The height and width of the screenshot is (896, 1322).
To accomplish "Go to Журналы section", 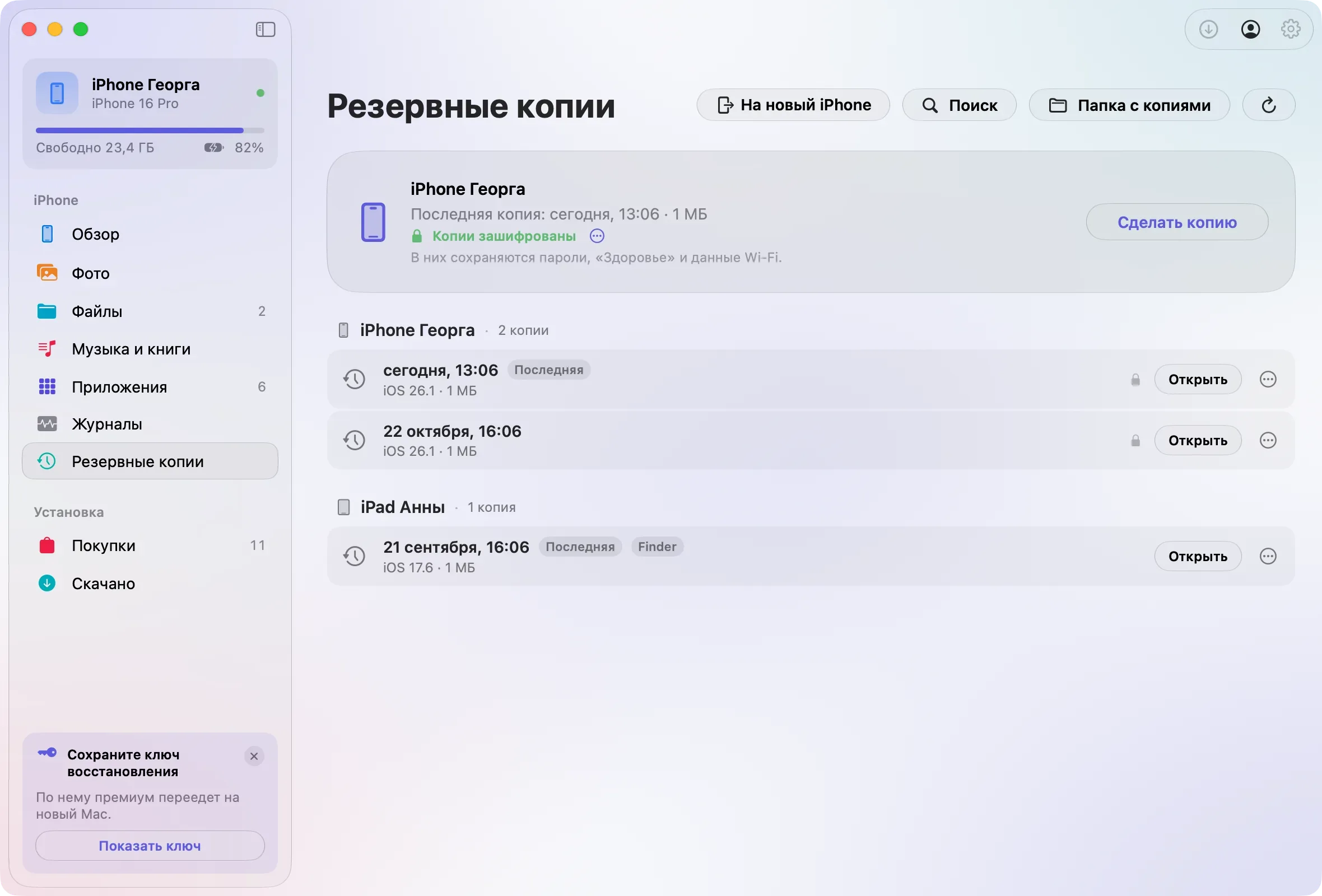I will pyautogui.click(x=150, y=423).
